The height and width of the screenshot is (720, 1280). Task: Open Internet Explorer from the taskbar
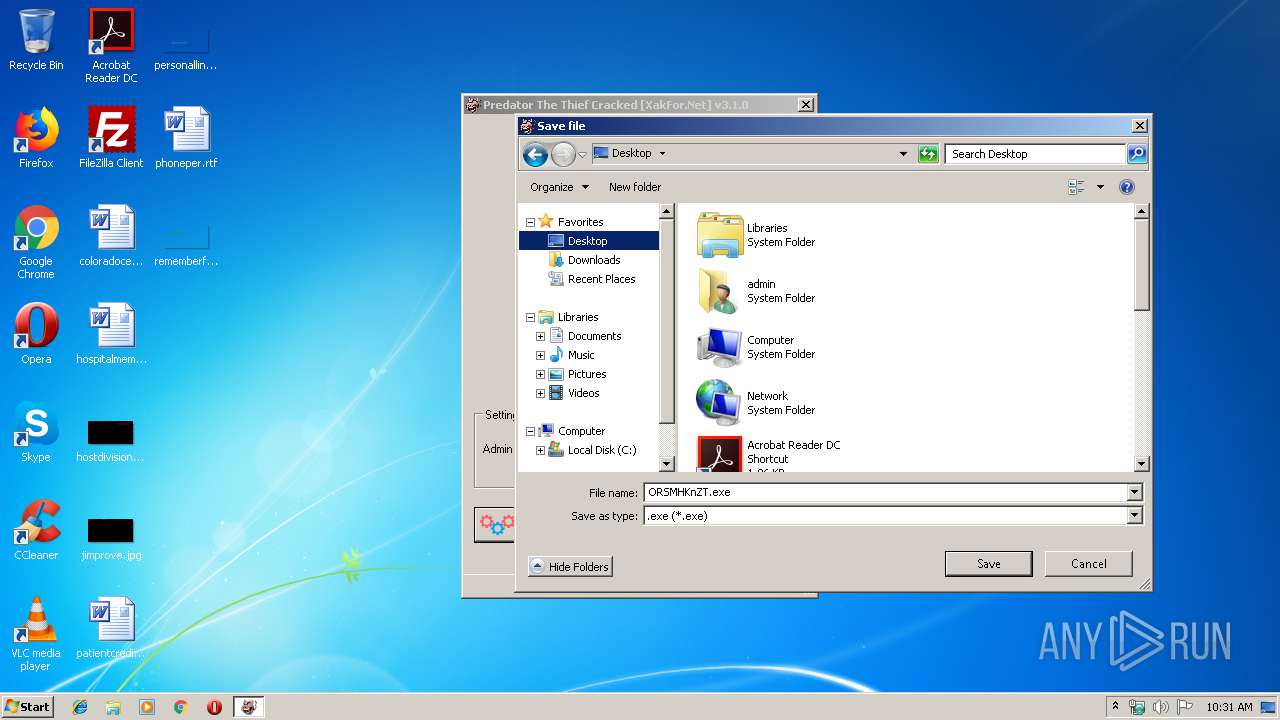80,707
